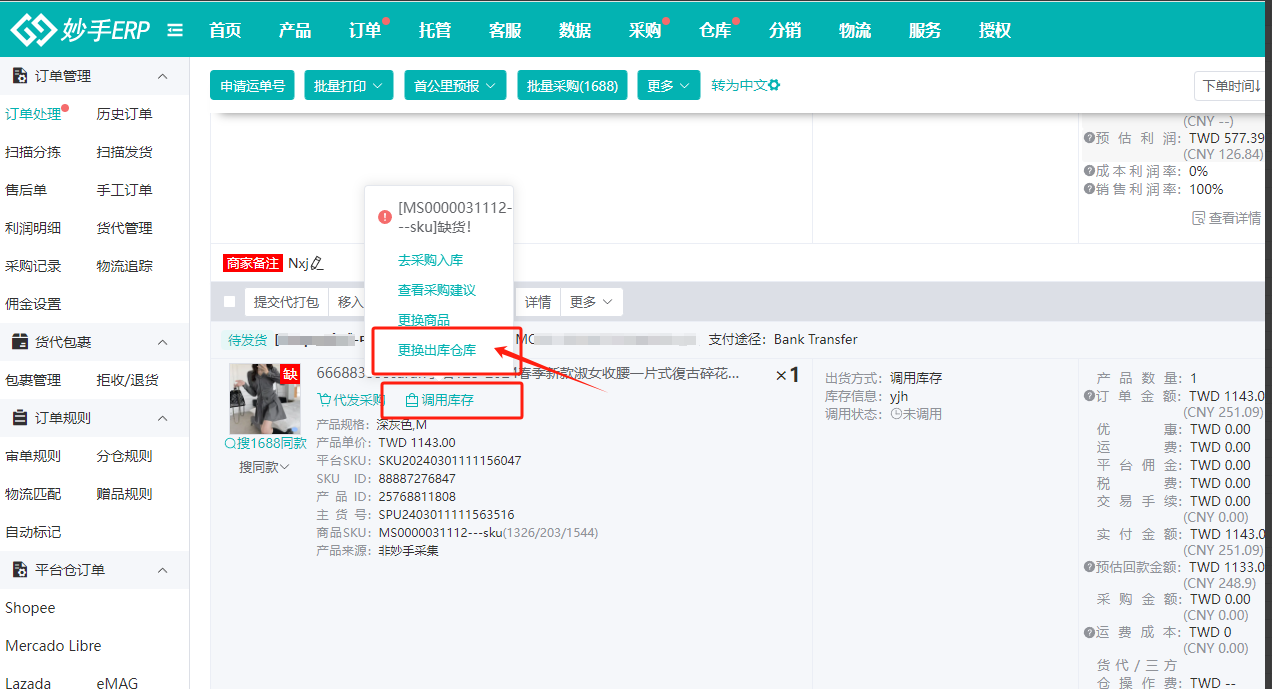
Task: Open the 分销 top menu
Action: pyautogui.click(x=785, y=30)
